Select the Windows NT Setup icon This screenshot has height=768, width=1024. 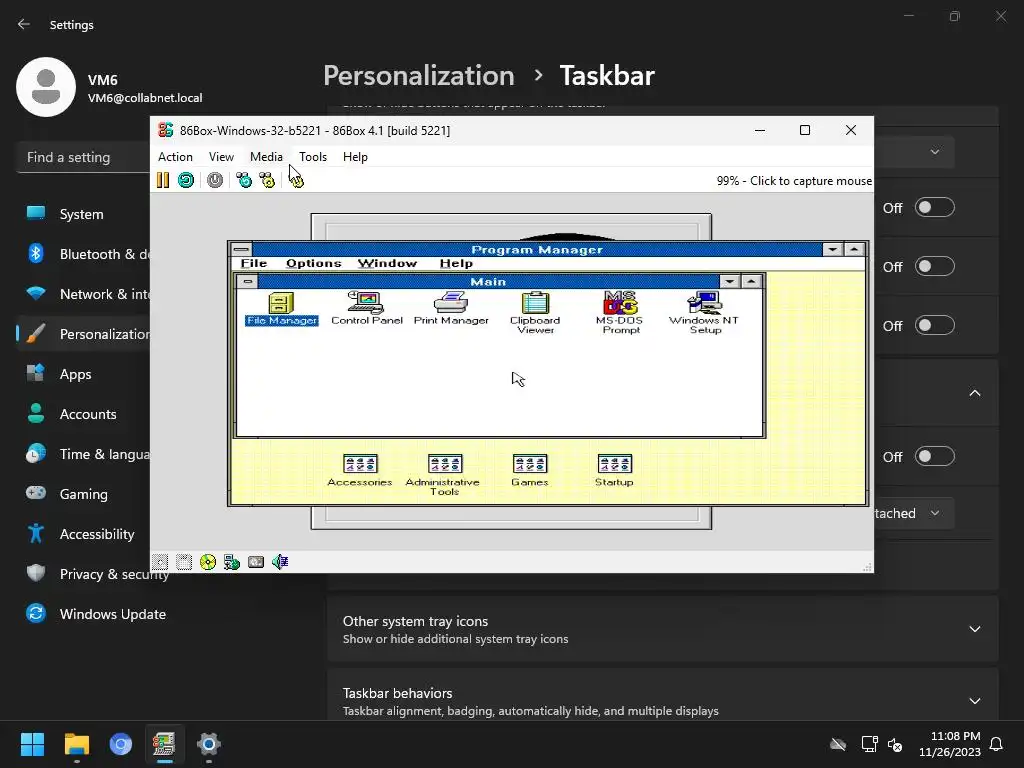(x=705, y=313)
